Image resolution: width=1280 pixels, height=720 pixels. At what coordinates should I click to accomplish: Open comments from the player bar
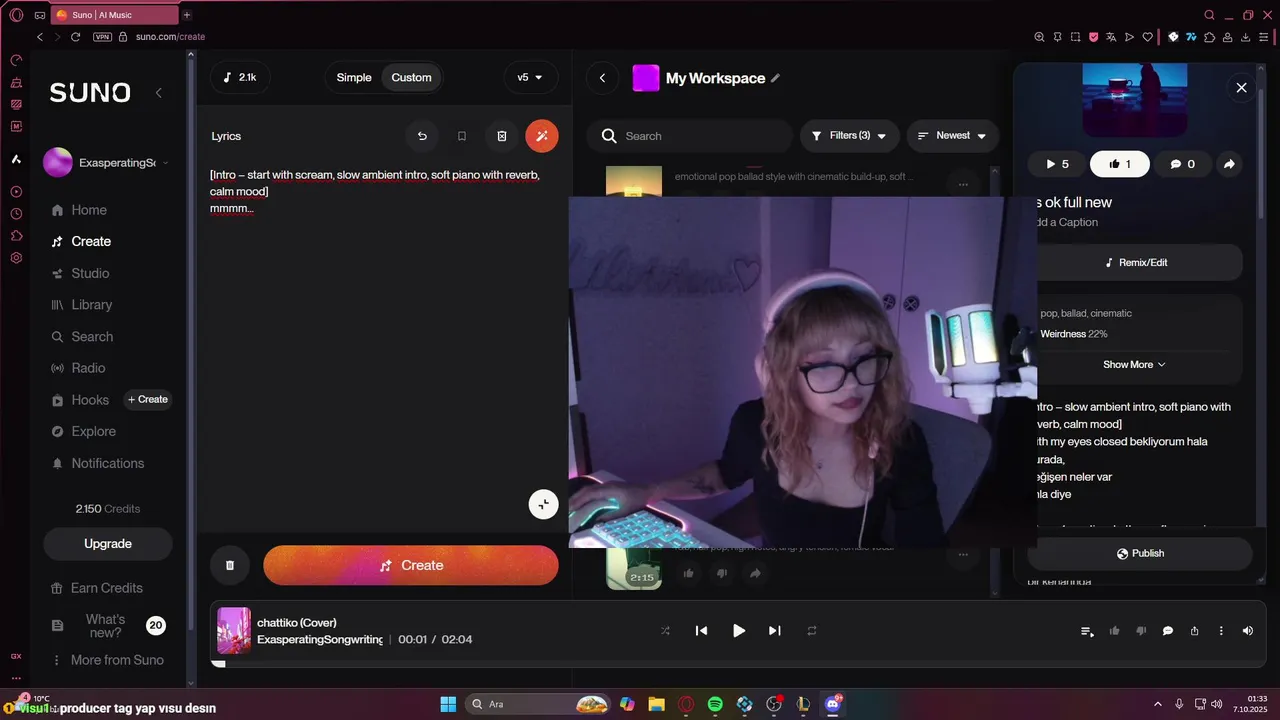(x=1167, y=631)
